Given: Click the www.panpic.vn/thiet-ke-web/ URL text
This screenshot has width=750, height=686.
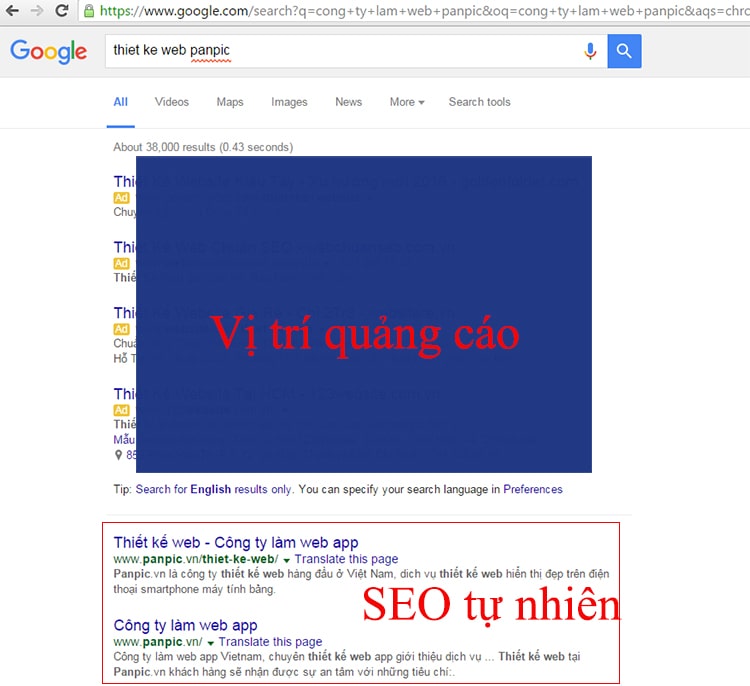Looking at the screenshot, I should pyautogui.click(x=196, y=559).
